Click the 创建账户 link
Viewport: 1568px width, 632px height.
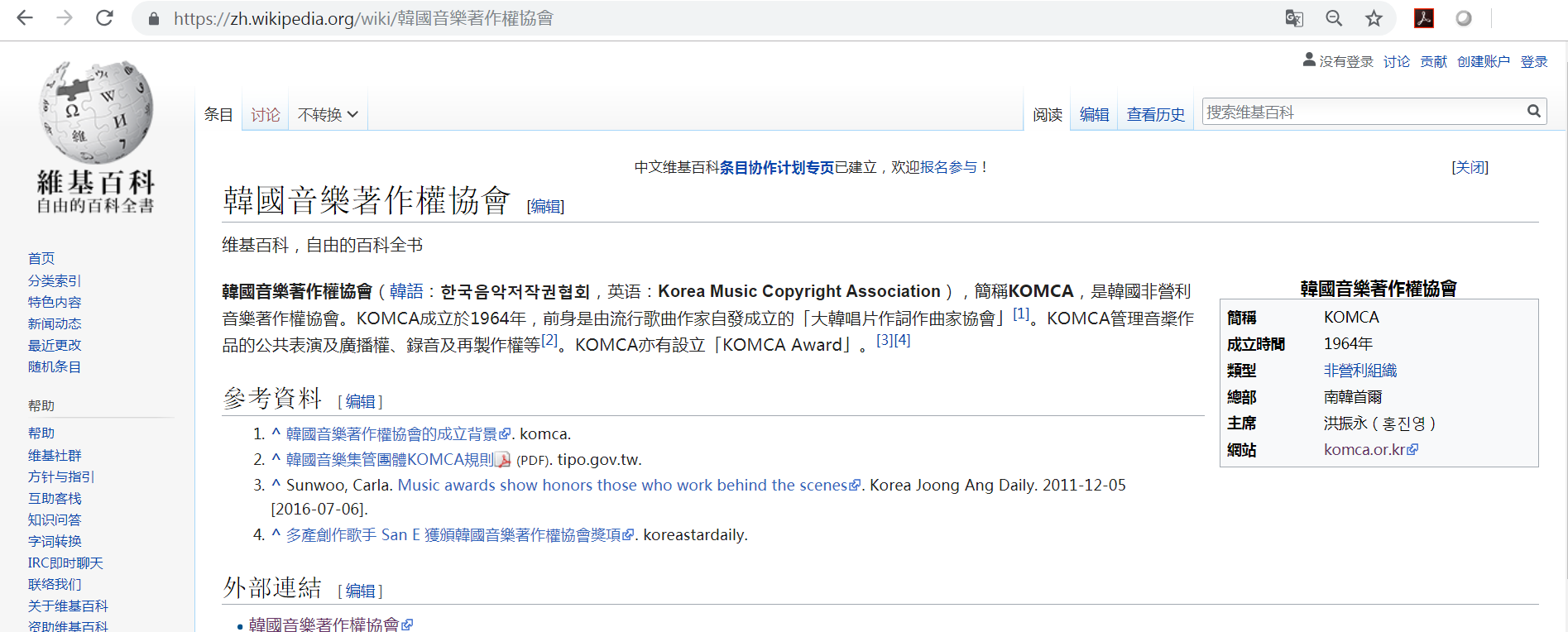(1484, 61)
